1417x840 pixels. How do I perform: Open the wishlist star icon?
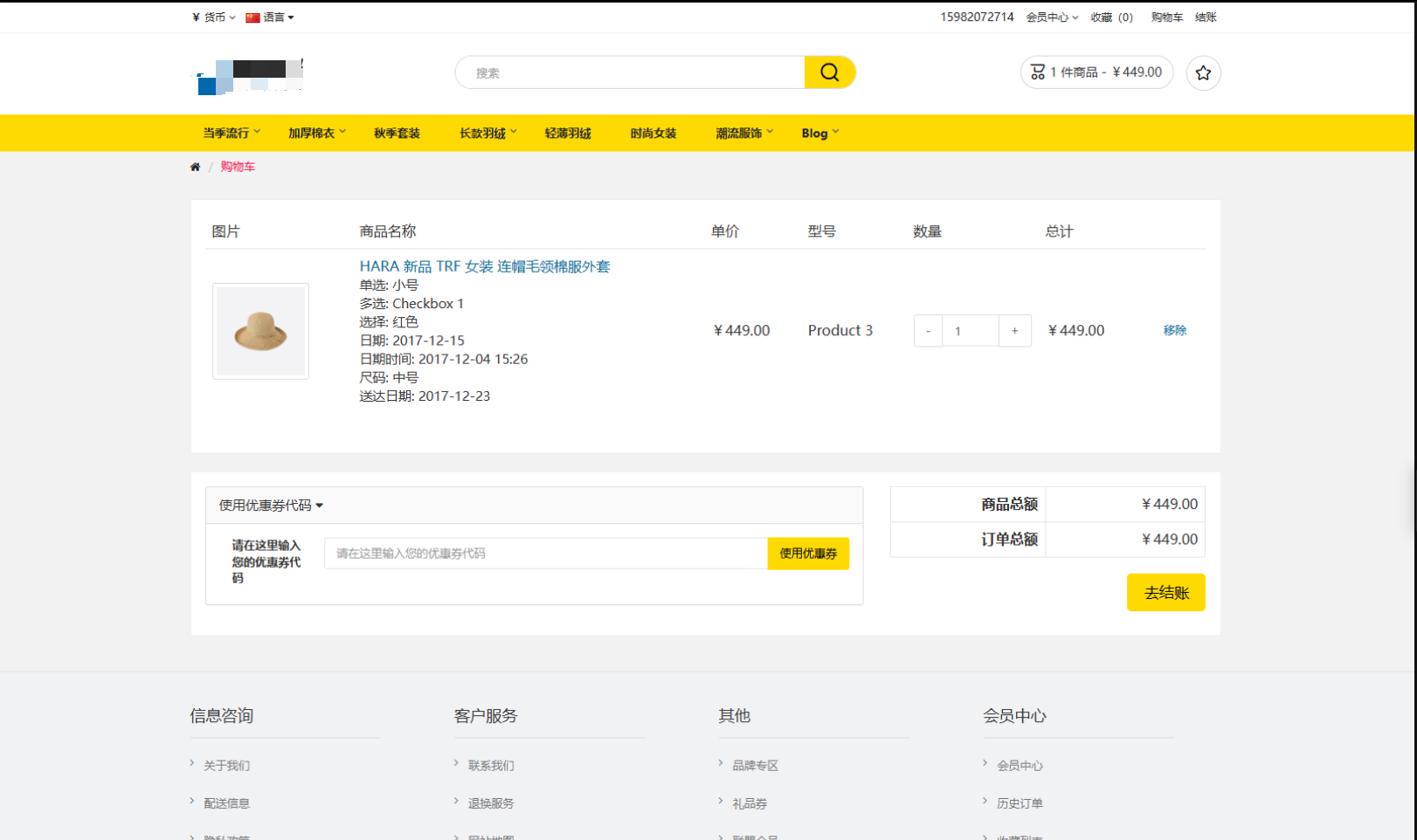1203,72
